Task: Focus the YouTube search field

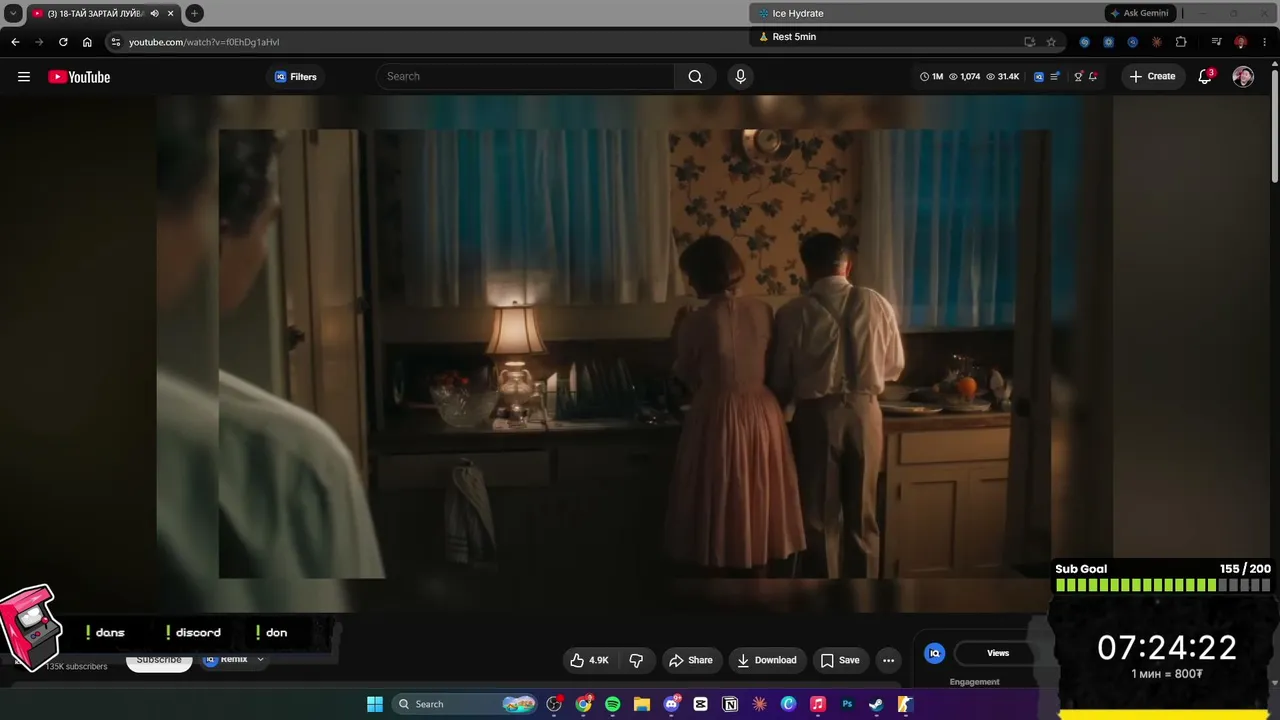Action: tap(526, 77)
